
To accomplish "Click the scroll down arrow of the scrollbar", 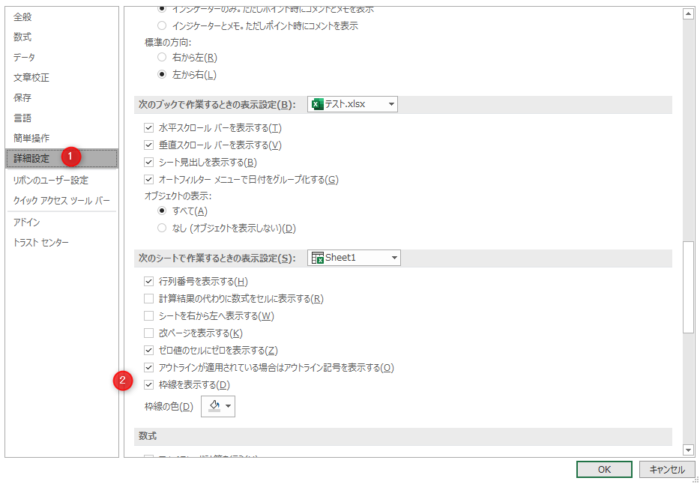I will [x=689, y=452].
